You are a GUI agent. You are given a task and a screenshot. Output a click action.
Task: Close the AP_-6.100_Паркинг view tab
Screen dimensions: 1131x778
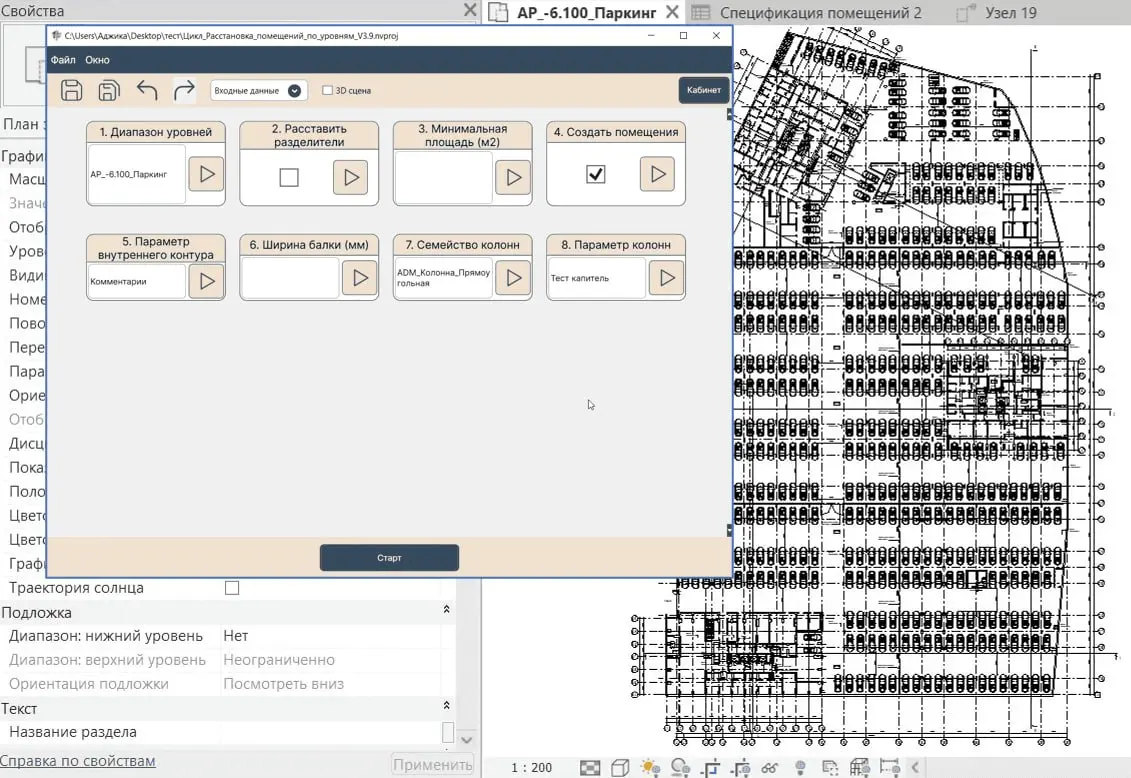[672, 12]
